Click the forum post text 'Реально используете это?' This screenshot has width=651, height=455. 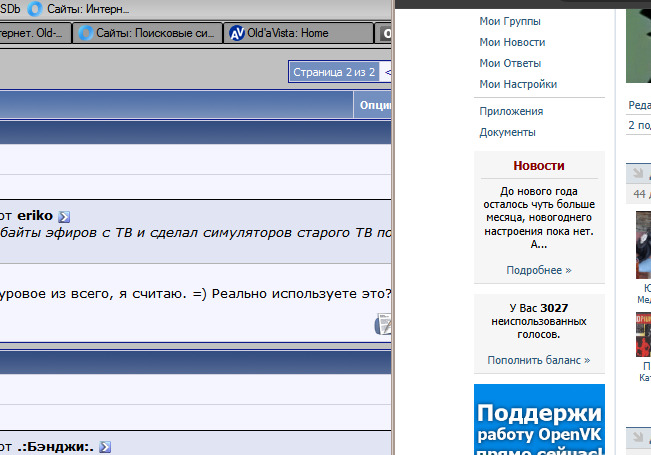(x=301, y=294)
